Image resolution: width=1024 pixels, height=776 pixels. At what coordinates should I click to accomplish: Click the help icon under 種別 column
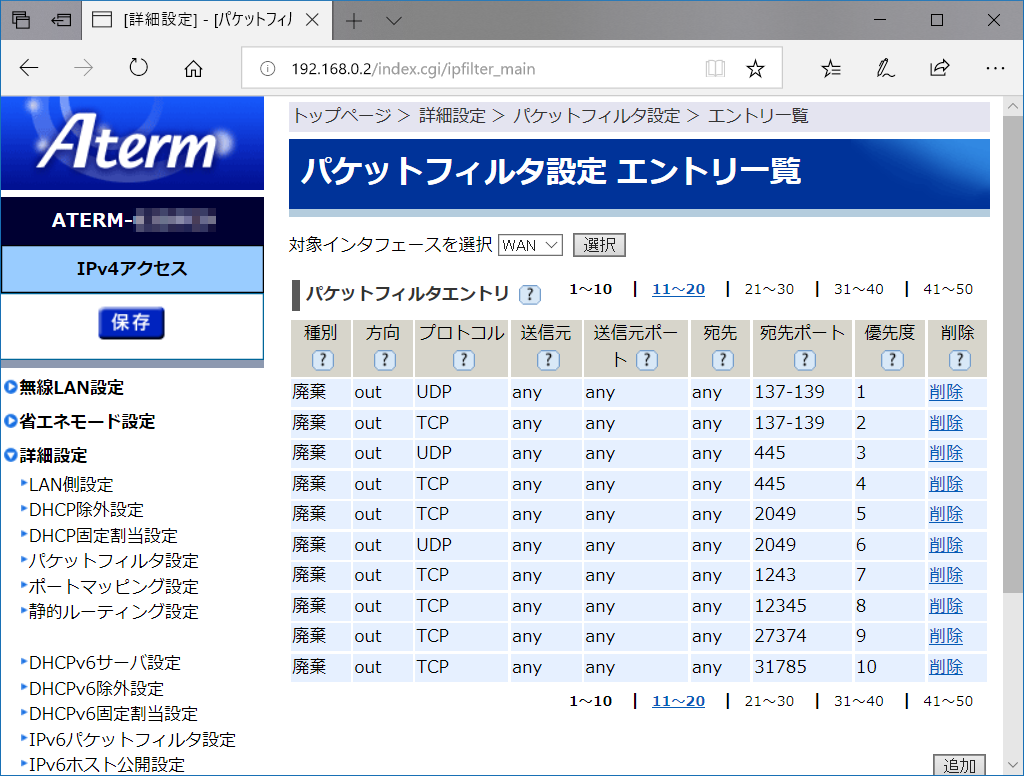pos(323,360)
